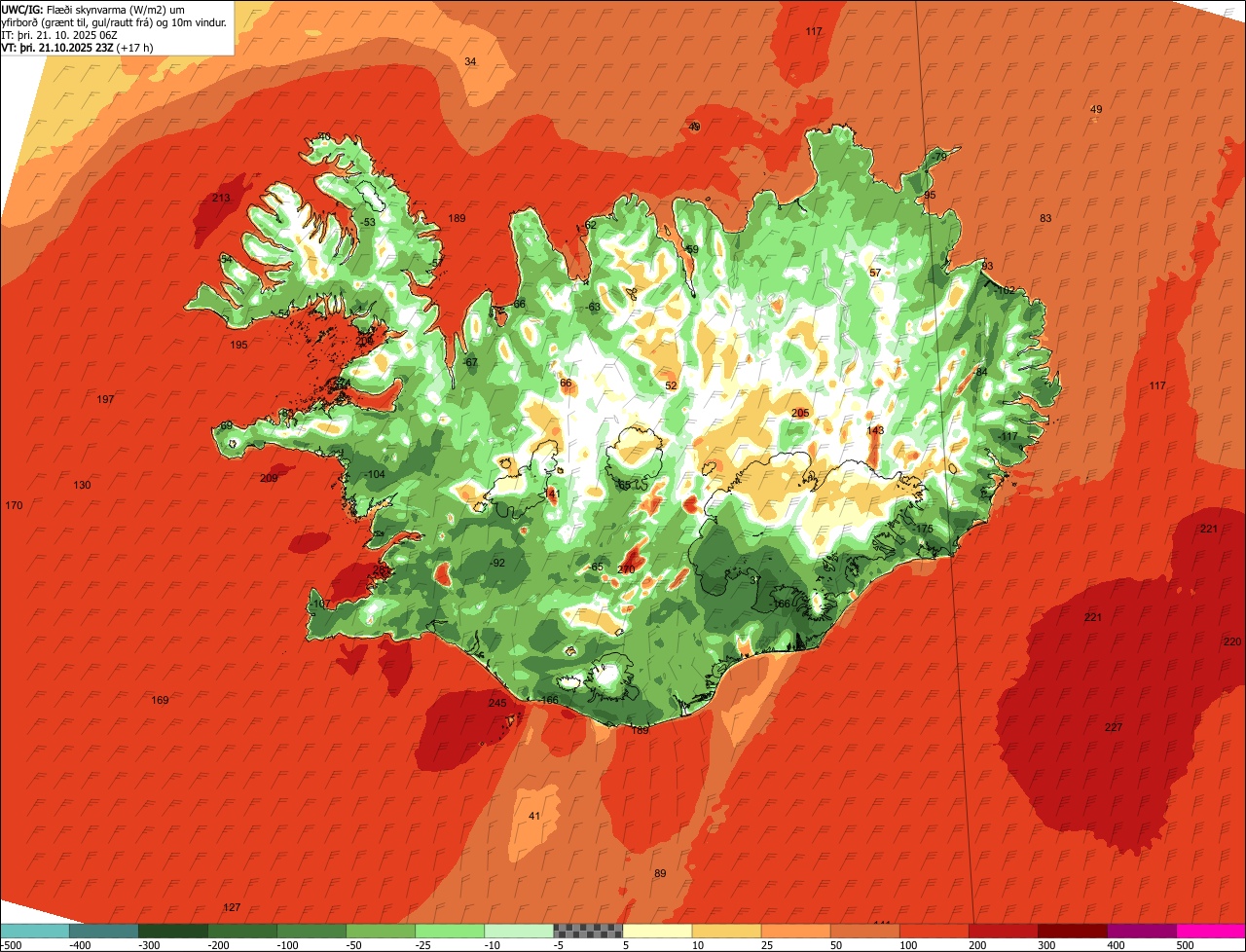Click red swatch between 200 and 300

click(x=1003, y=931)
